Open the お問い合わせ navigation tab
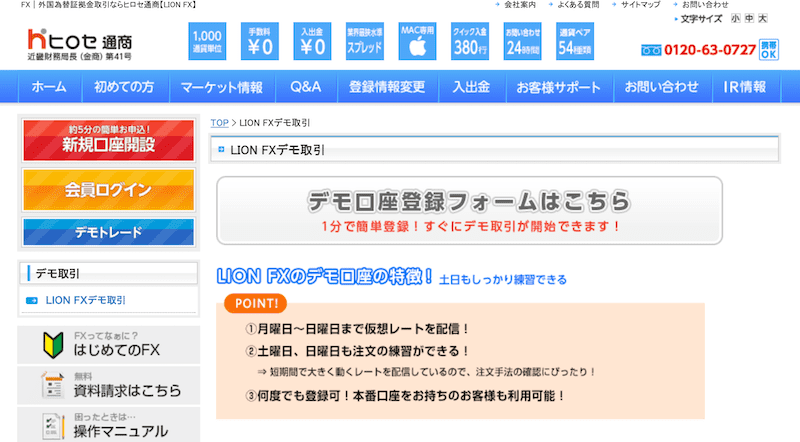This screenshot has width=800, height=442. tap(662, 87)
